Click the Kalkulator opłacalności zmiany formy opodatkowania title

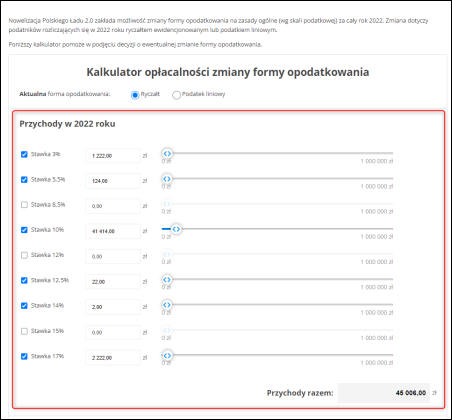click(228, 72)
